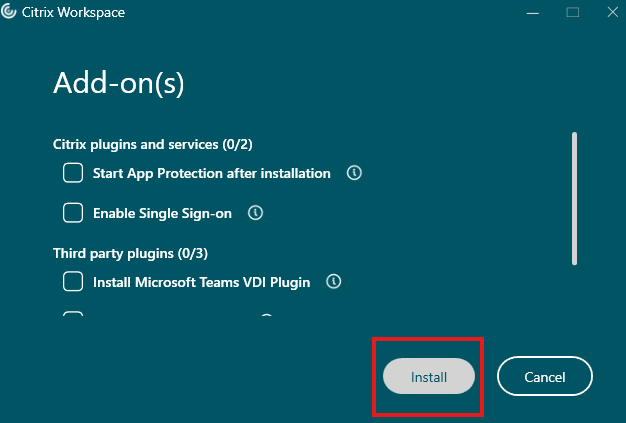626x423 pixels.
Task: Check Install Microsoft Teams VDI Plugin box
Action: click(x=73, y=282)
